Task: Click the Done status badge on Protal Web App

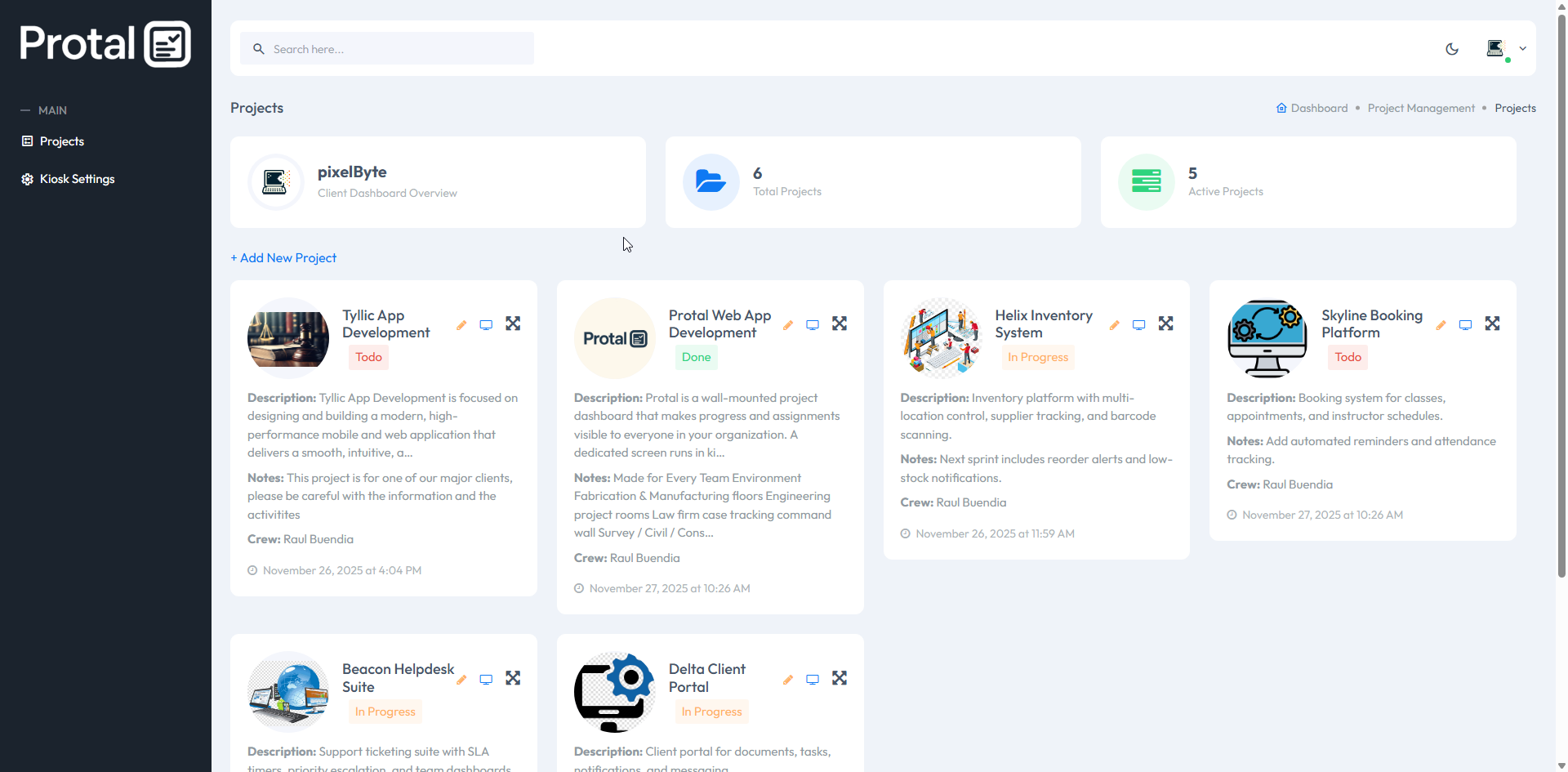Action: [x=696, y=357]
